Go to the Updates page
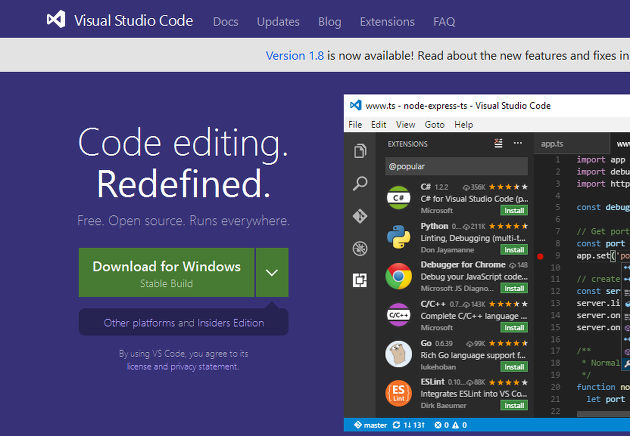This screenshot has height=436, width=630. pos(278,22)
